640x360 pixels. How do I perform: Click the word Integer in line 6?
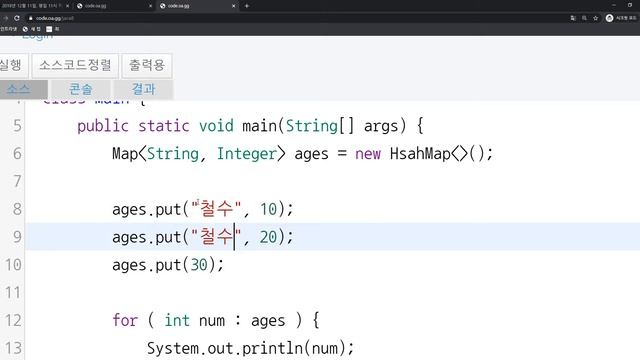click(x=247, y=154)
